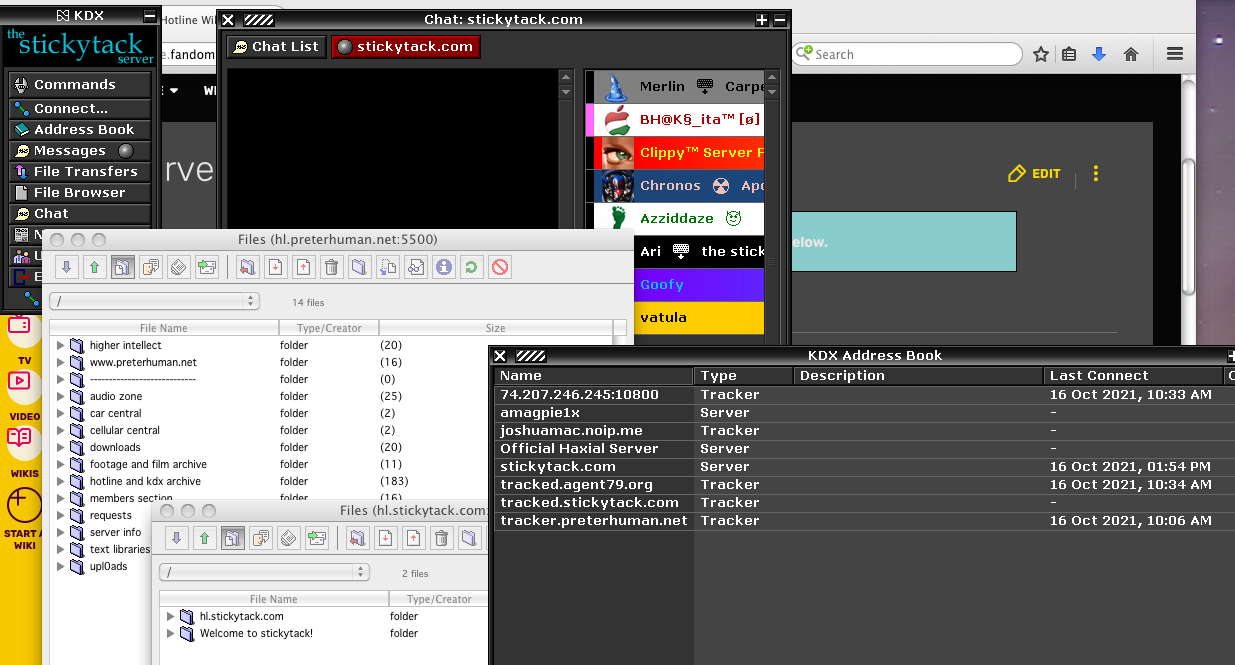Select user Azziddaze in the chat user list

point(675,219)
